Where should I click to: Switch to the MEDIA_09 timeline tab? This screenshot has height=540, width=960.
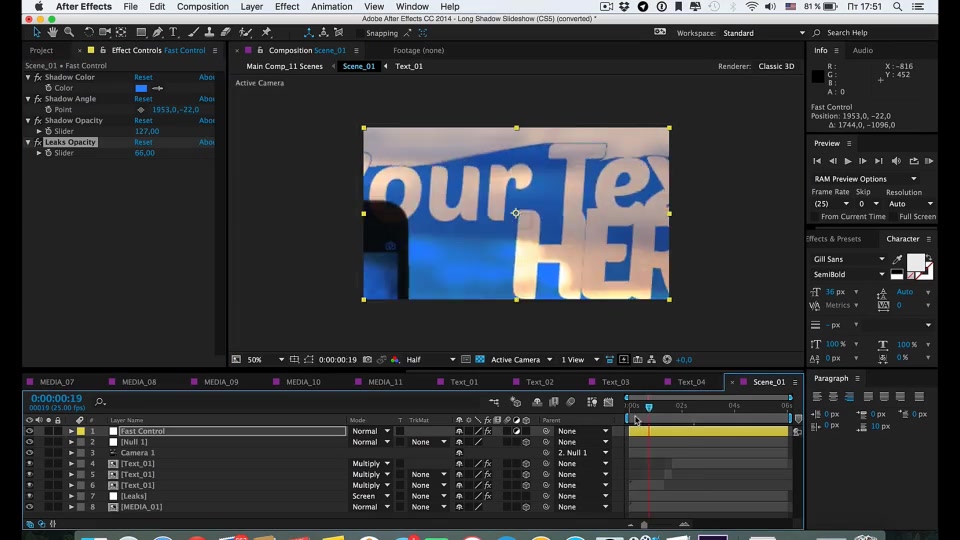[x=221, y=382]
